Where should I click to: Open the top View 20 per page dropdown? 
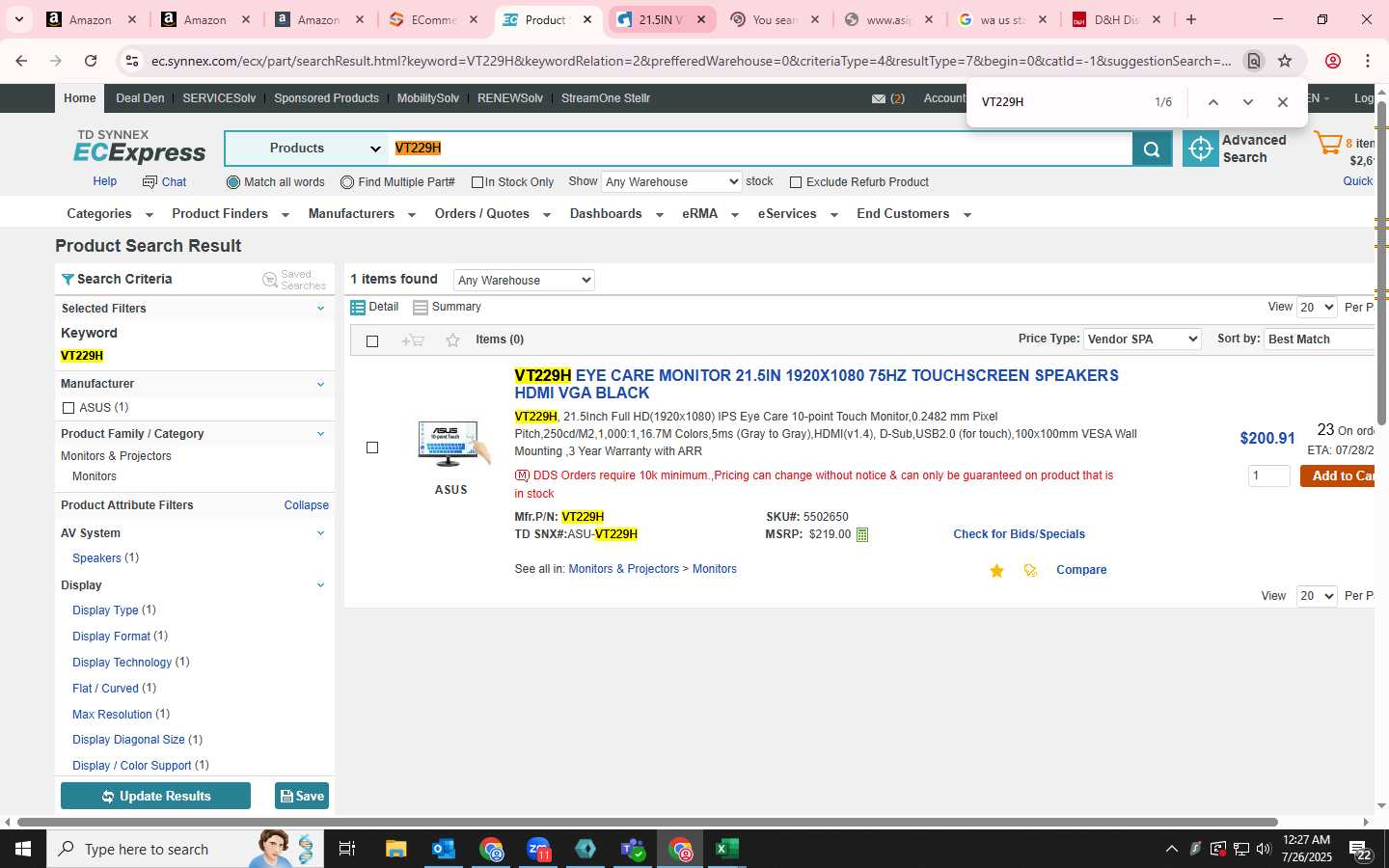pos(1317,307)
